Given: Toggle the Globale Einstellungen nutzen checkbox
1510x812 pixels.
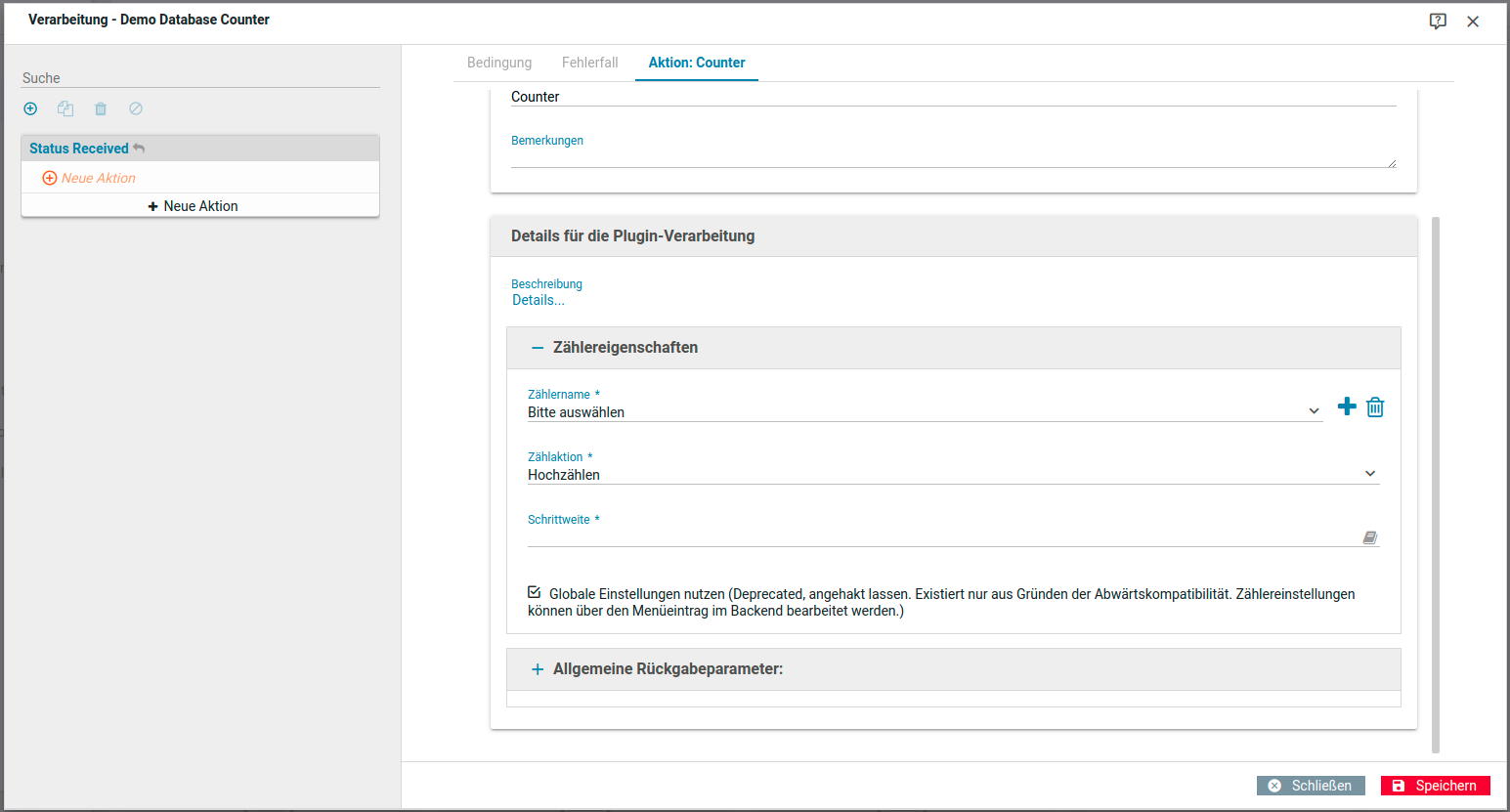Looking at the screenshot, I should coord(535,592).
